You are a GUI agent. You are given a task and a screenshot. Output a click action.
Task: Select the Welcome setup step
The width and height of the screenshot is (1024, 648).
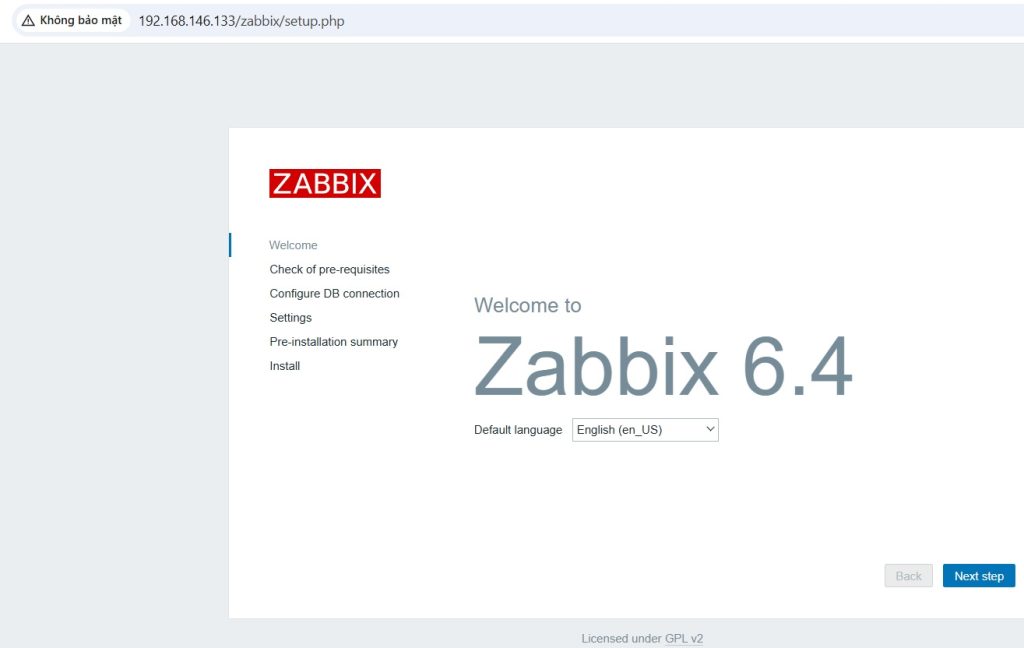pyautogui.click(x=293, y=245)
